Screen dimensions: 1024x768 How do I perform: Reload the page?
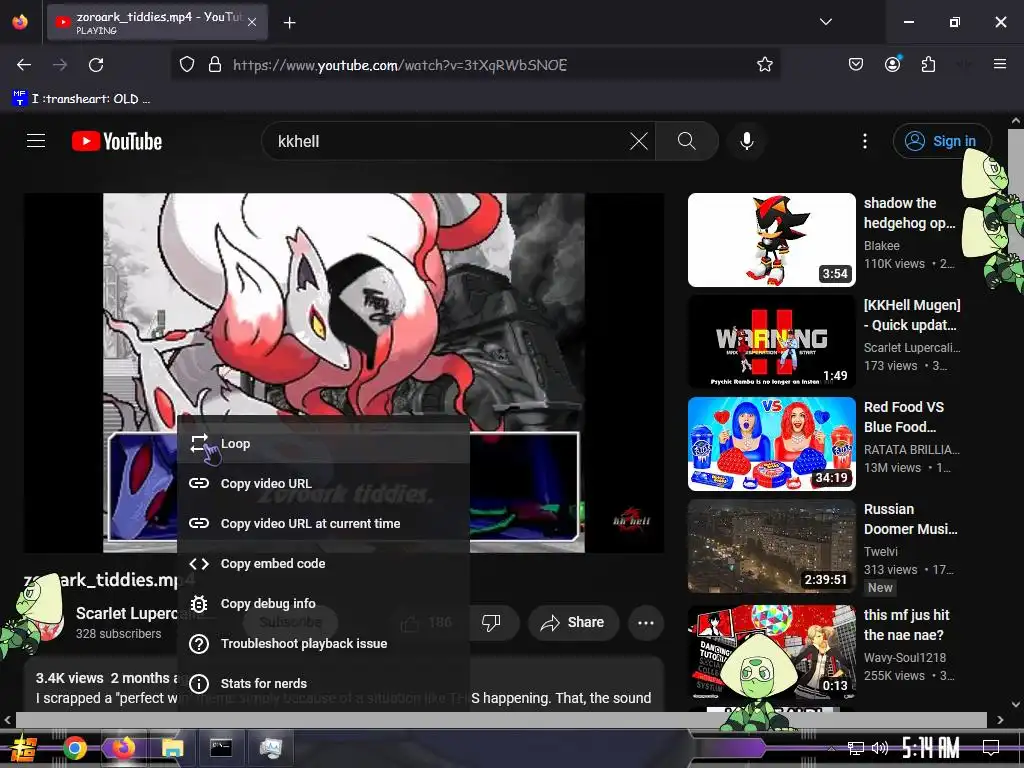pos(96,65)
